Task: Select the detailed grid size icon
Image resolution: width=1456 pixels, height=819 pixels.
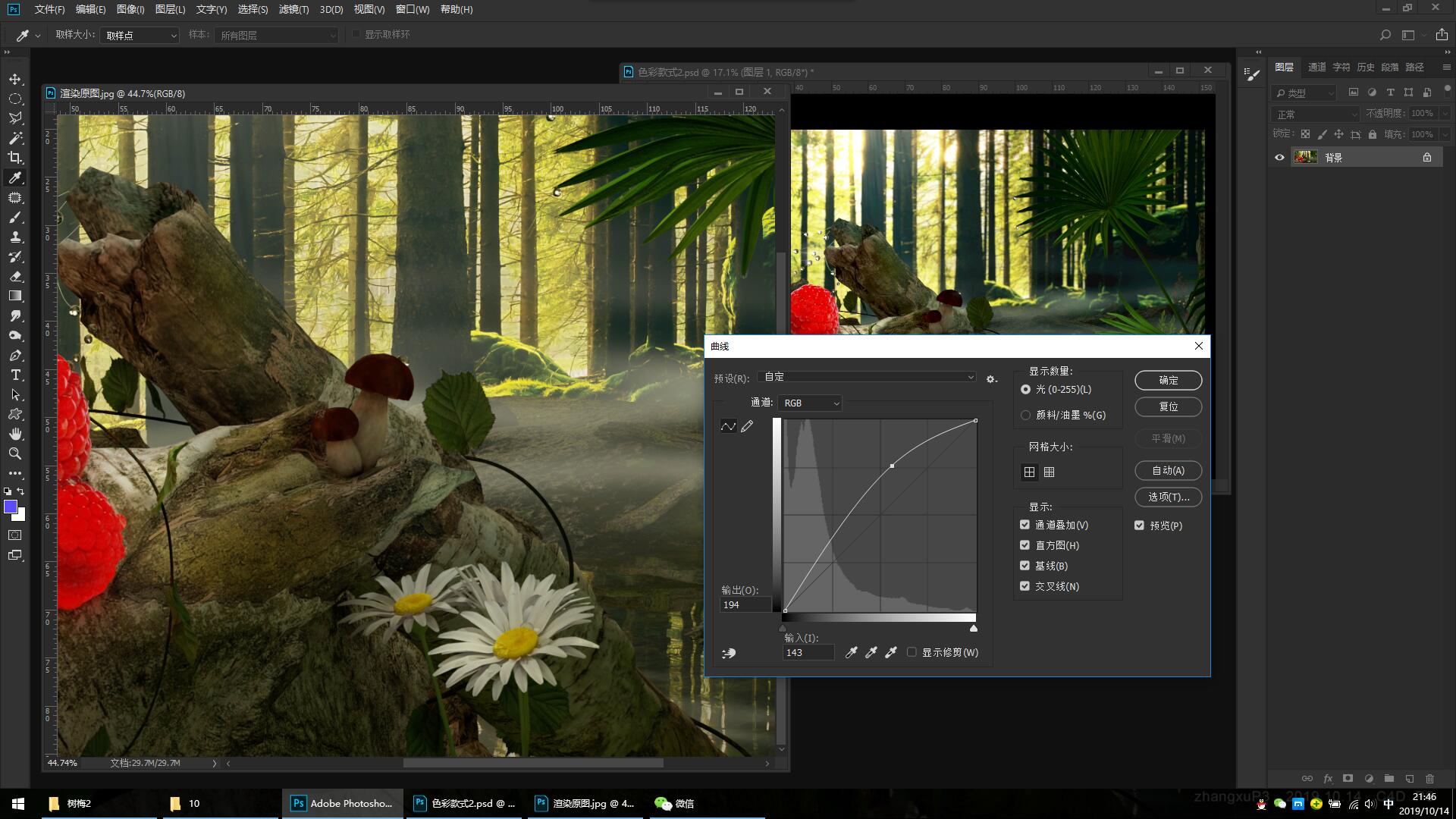Action: [x=1050, y=472]
